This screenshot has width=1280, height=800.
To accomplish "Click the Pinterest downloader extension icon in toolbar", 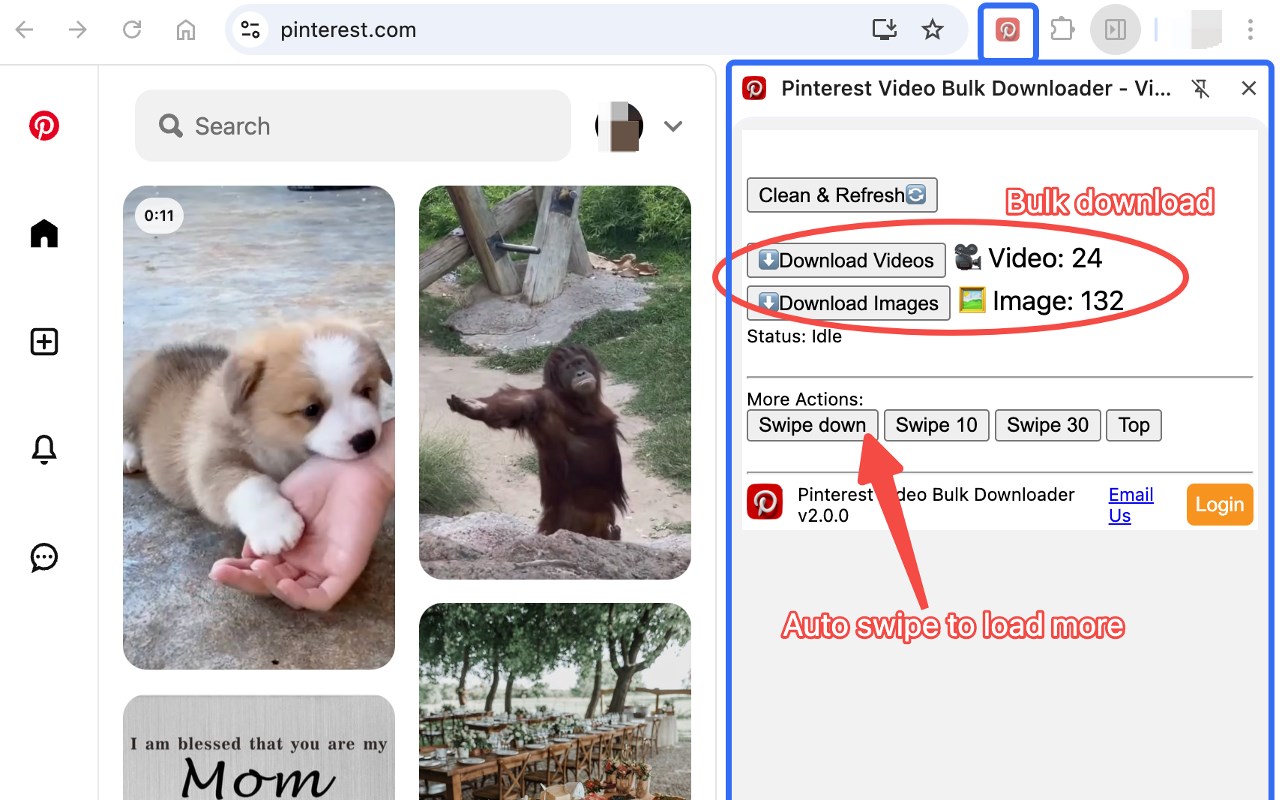I will [x=1007, y=30].
